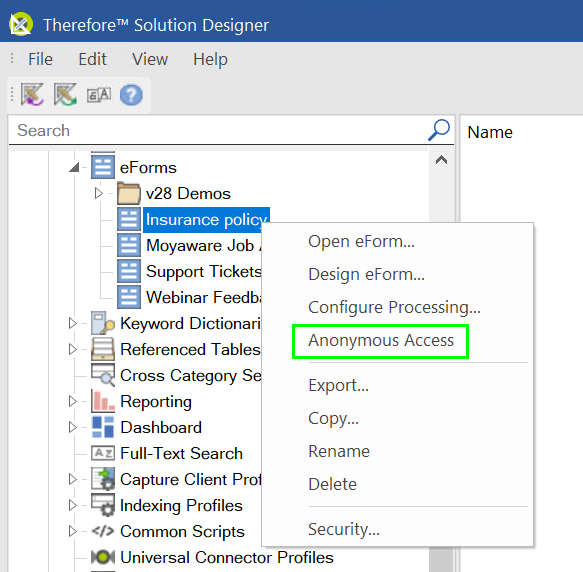Open the File menu
The image size is (583, 572).
(41, 59)
